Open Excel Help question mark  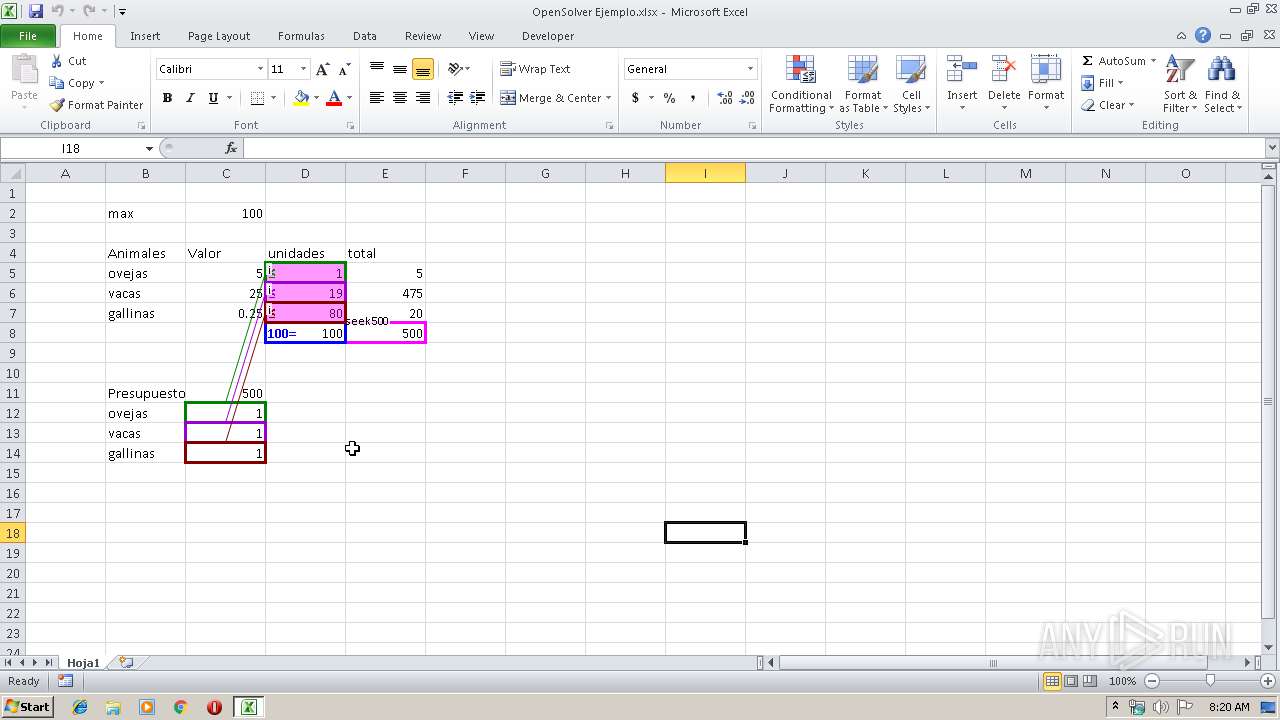[x=1203, y=36]
